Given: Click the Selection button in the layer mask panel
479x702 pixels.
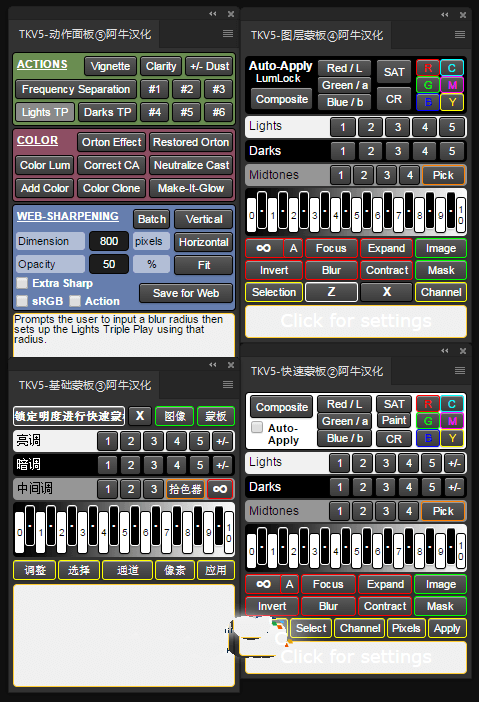Looking at the screenshot, I should [x=274, y=292].
